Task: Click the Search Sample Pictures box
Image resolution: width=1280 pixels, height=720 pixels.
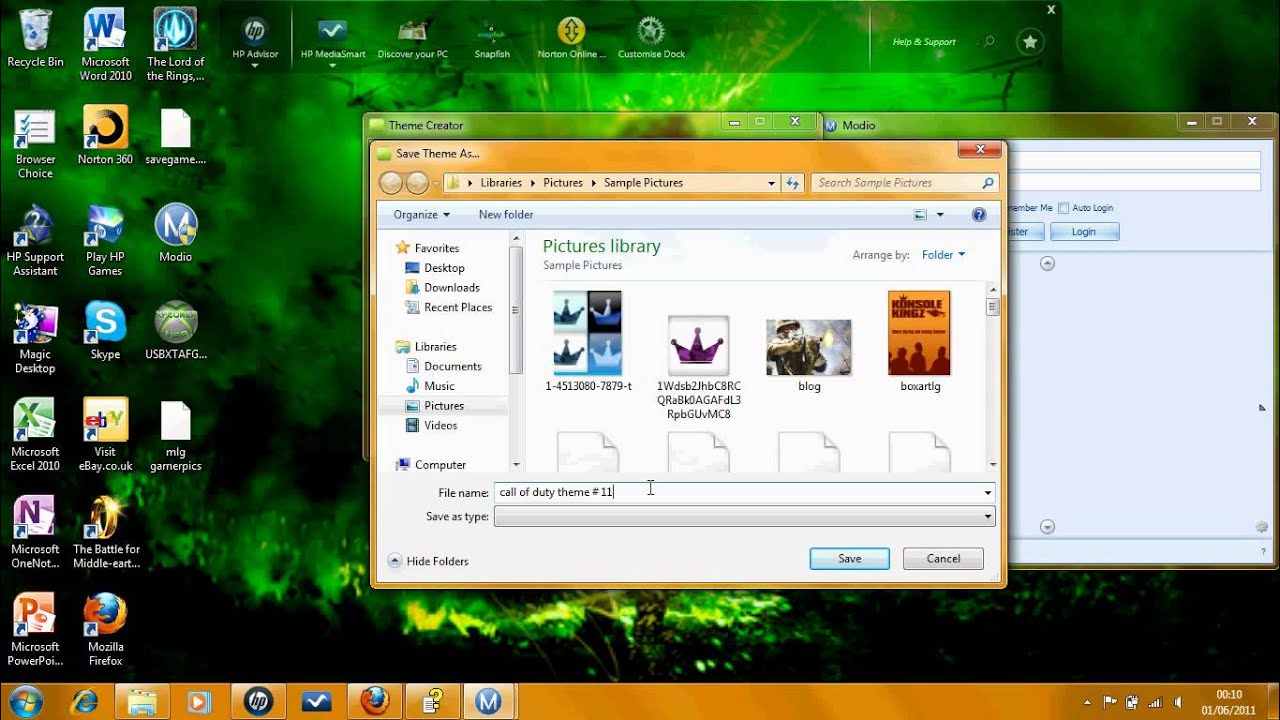Action: (x=905, y=183)
